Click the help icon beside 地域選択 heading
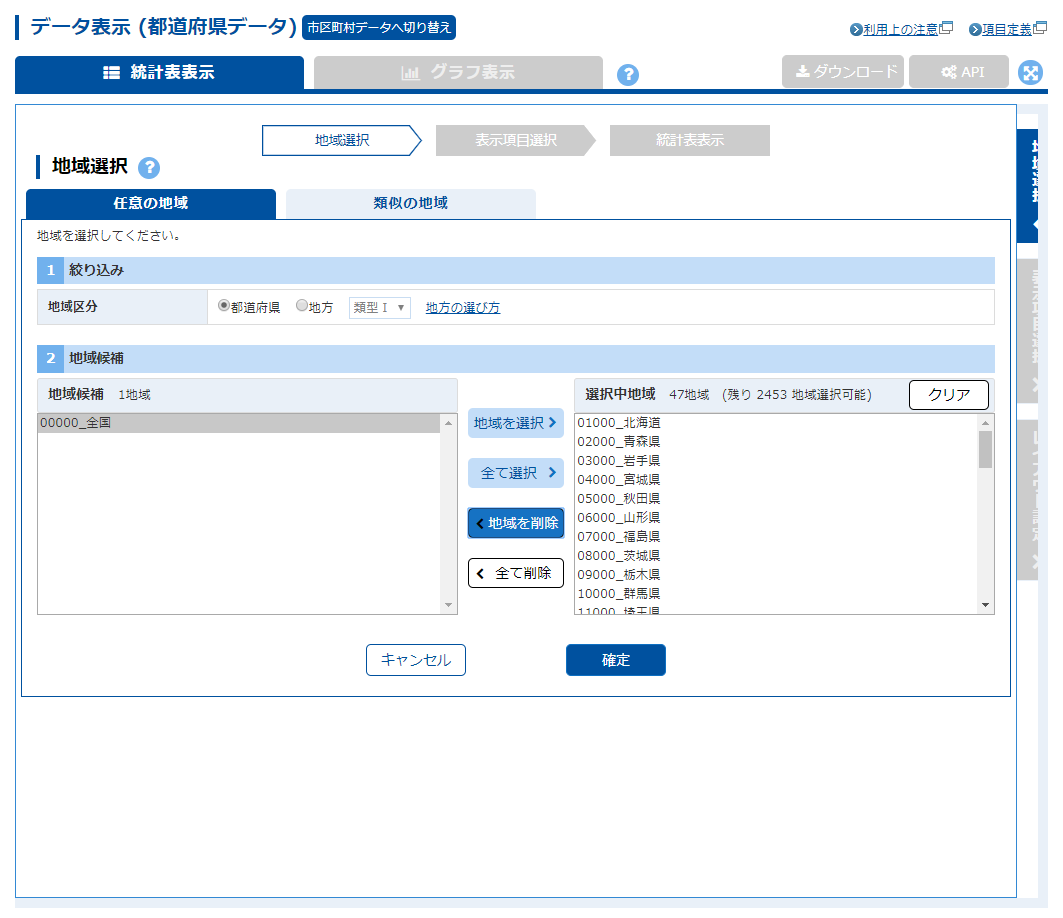This screenshot has height=918, width=1063. click(149, 168)
